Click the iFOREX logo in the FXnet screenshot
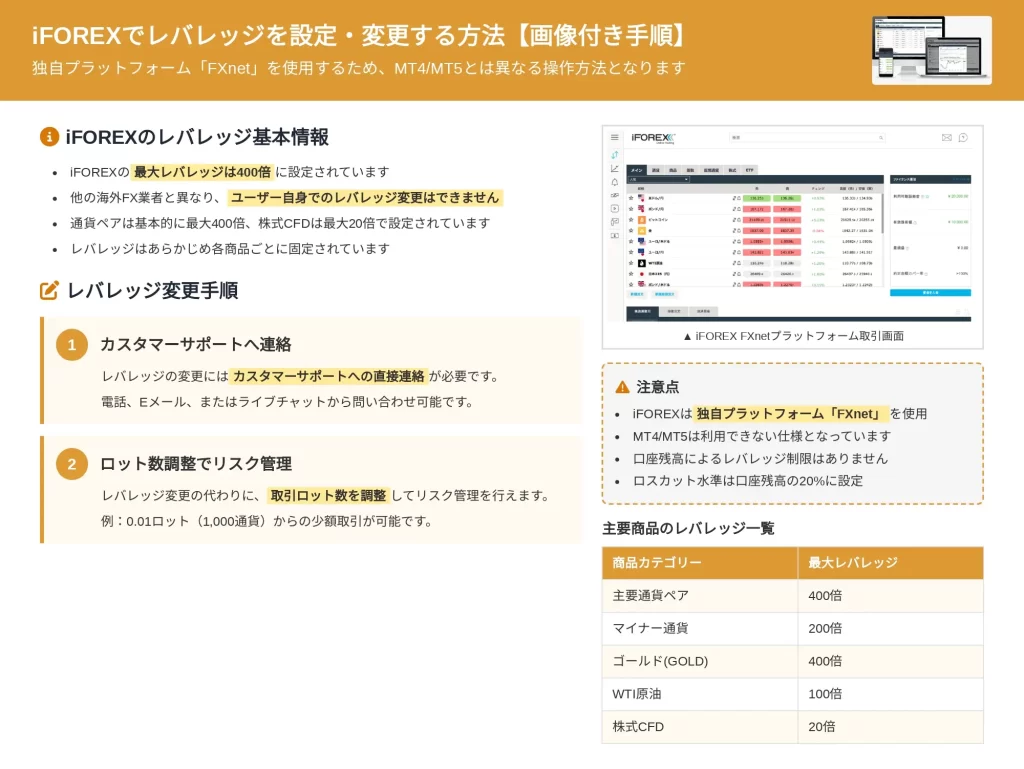The width and height of the screenshot is (1024, 769). tap(653, 138)
